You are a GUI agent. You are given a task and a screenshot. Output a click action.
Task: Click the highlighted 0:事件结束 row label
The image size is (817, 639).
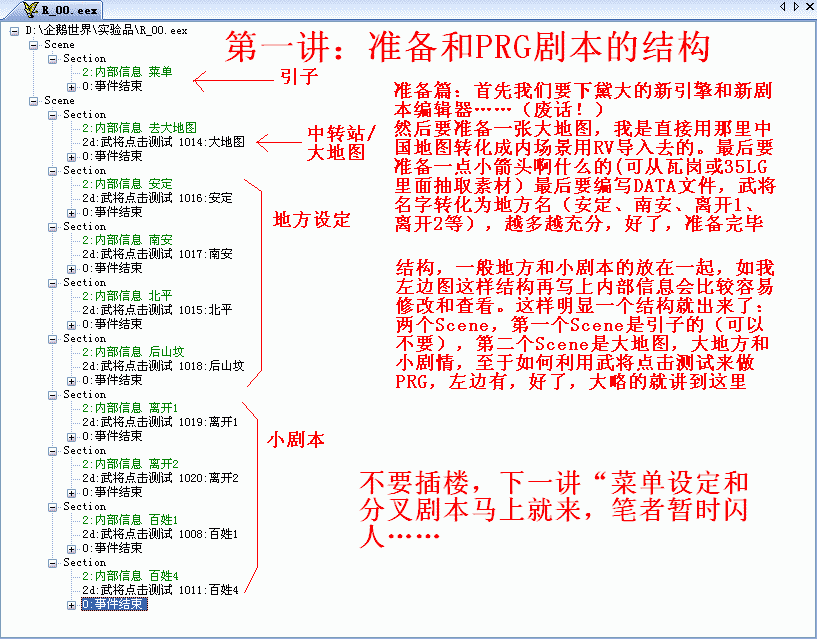(x=114, y=604)
